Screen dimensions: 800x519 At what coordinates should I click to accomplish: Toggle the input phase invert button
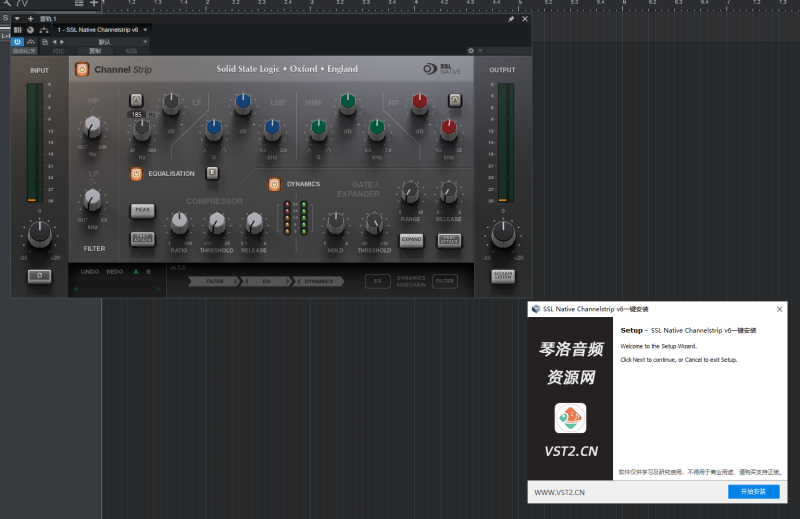[39, 276]
